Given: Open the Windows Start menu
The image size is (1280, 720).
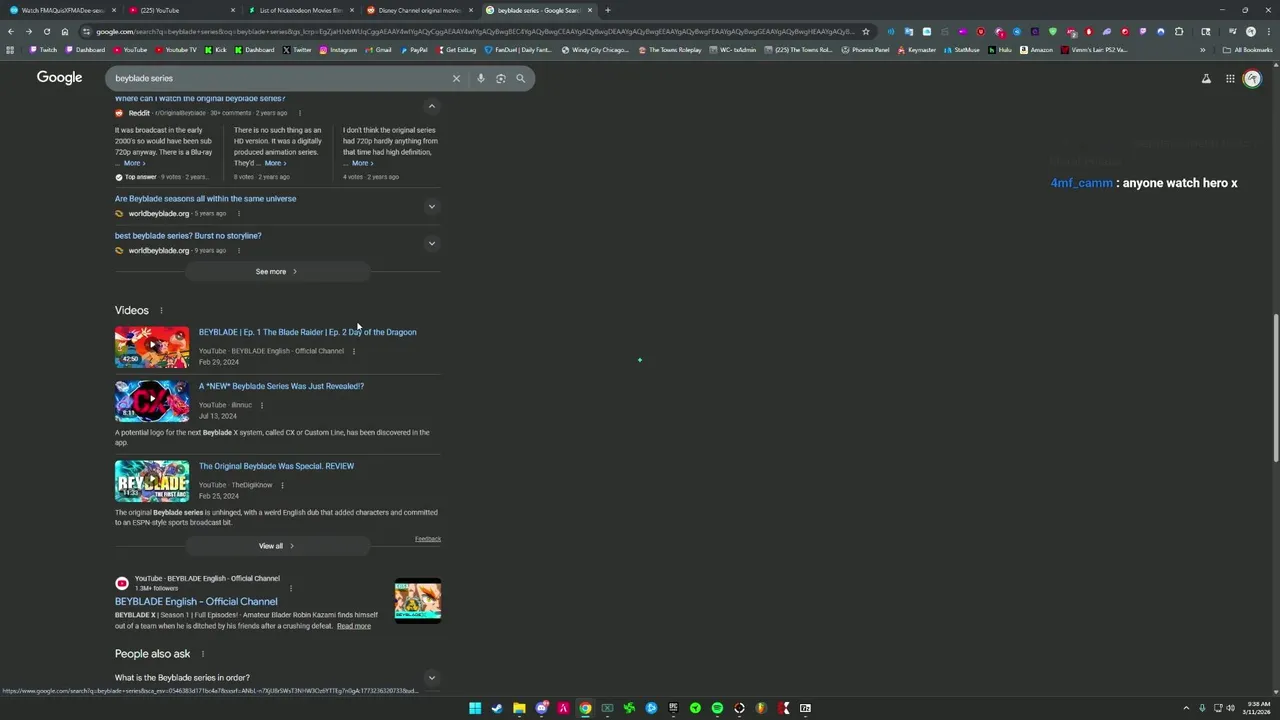Looking at the screenshot, I should click(x=475, y=708).
